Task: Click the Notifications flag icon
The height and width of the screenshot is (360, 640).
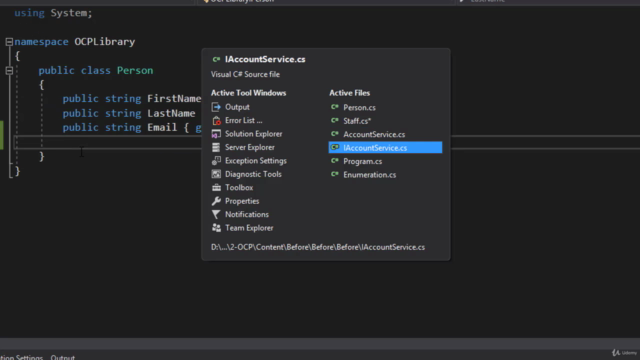Action: pos(216,215)
